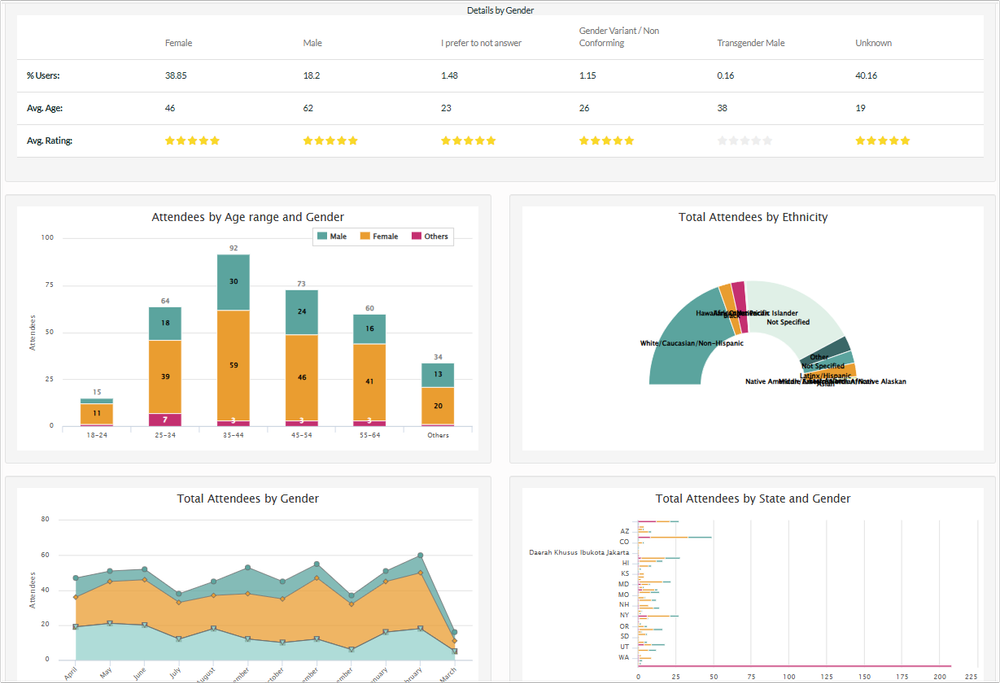
Task: Select the Gender Variant / Non Conforming header
Action: 619,37
